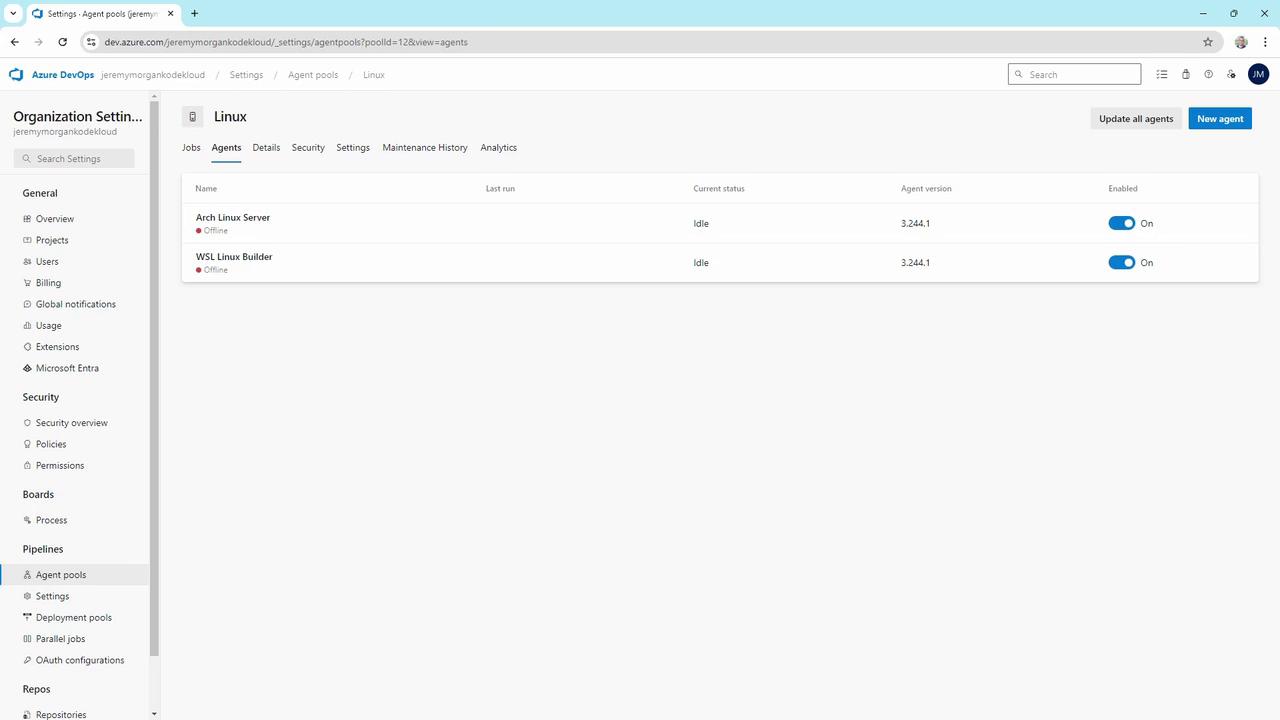The width and height of the screenshot is (1280, 720).
Task: Click the Users icon in the sidebar
Action: [x=27, y=262]
